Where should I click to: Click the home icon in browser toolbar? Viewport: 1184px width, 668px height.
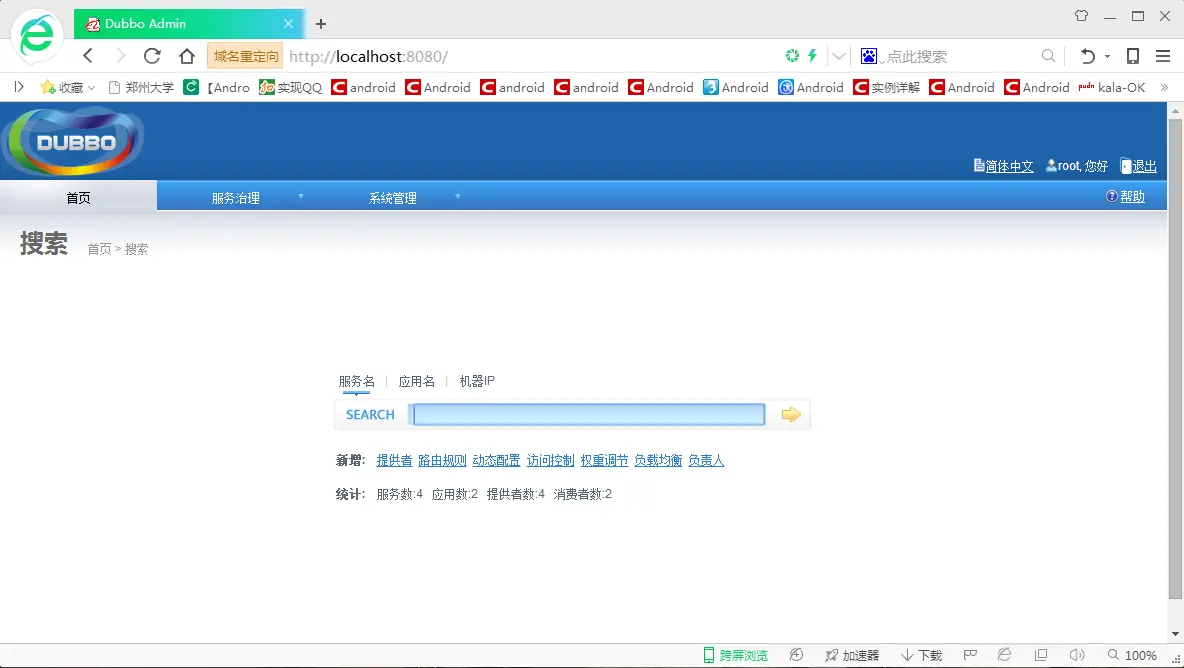[187, 56]
